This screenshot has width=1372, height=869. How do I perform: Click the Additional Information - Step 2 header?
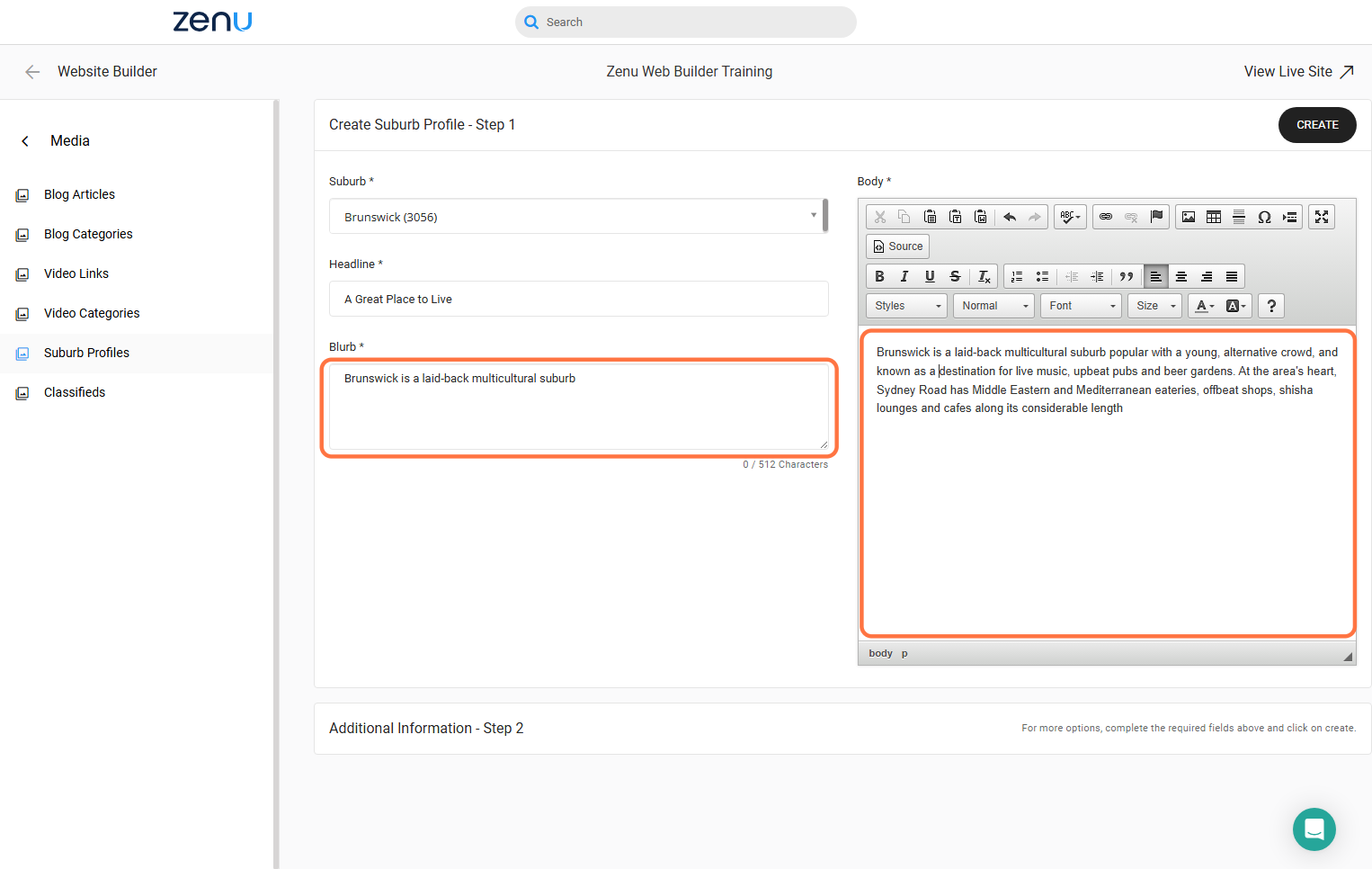pos(426,729)
